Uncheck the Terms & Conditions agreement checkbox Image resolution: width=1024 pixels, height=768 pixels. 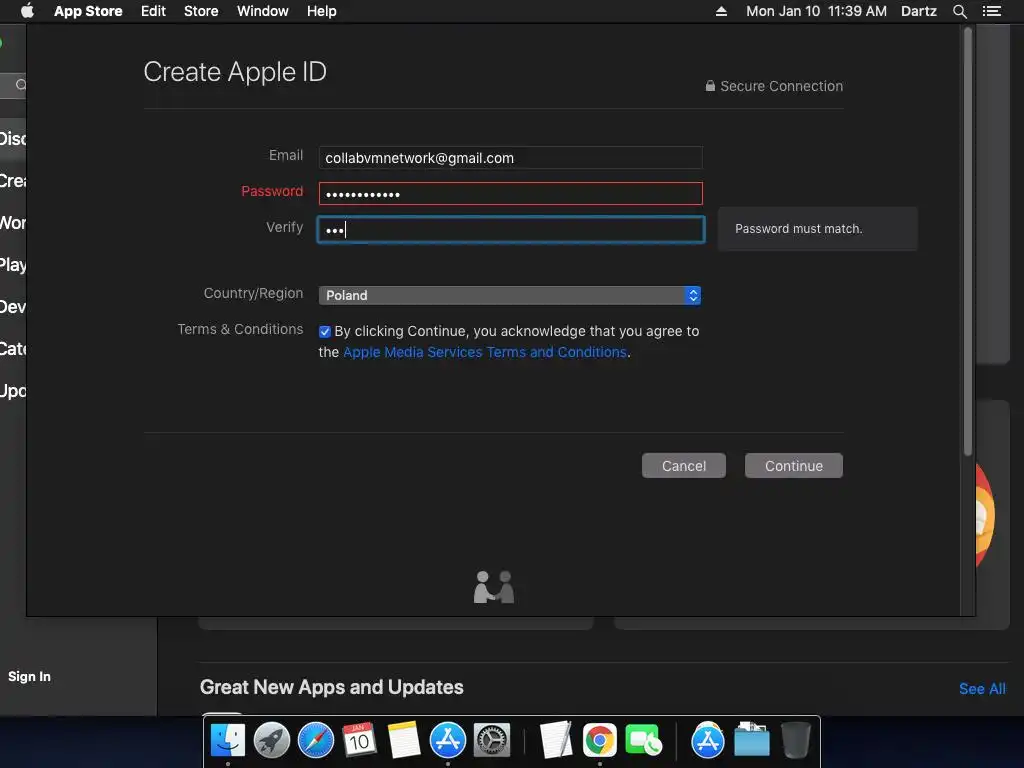pos(325,332)
